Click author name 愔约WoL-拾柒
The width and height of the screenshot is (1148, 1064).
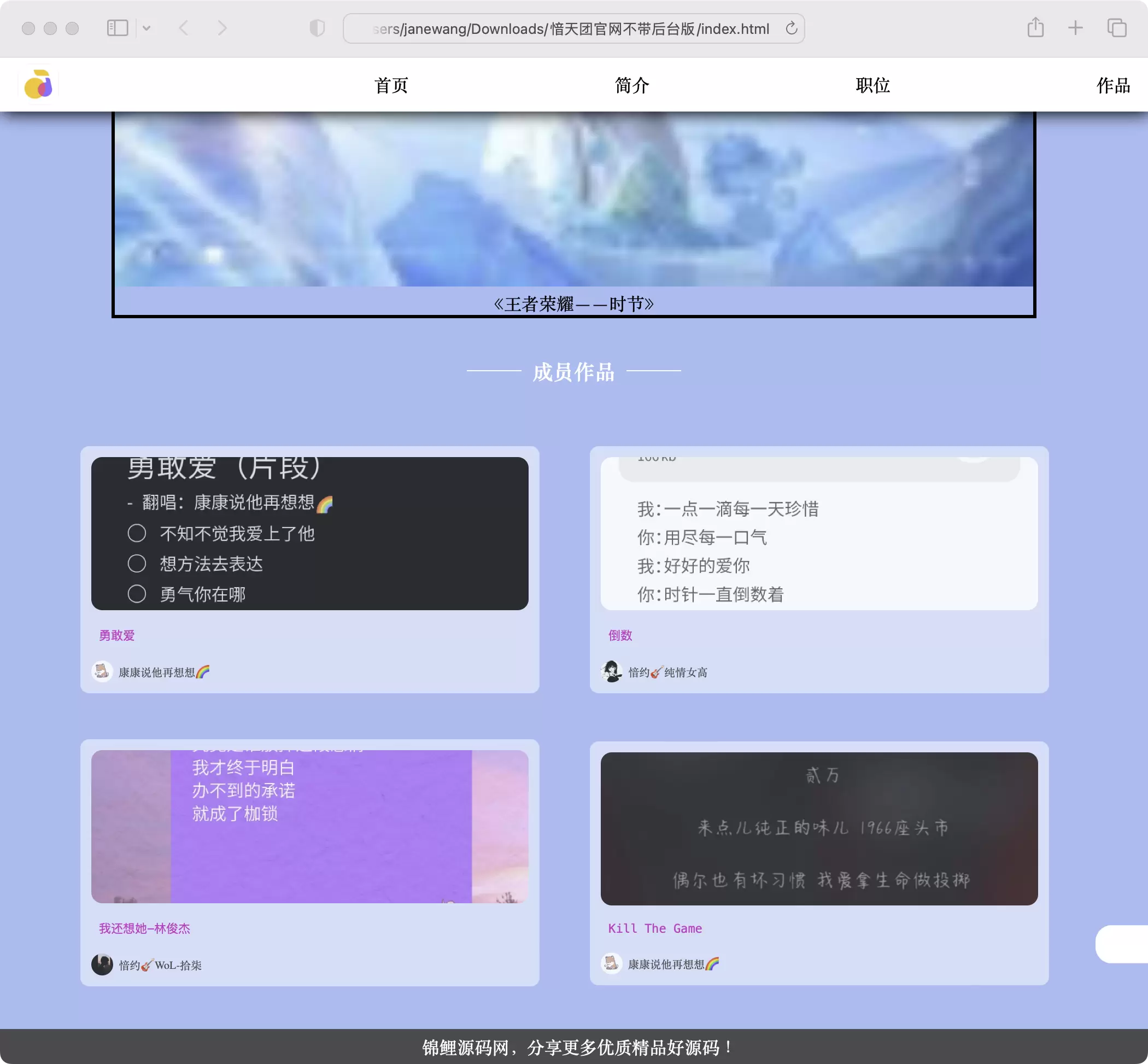(x=160, y=965)
